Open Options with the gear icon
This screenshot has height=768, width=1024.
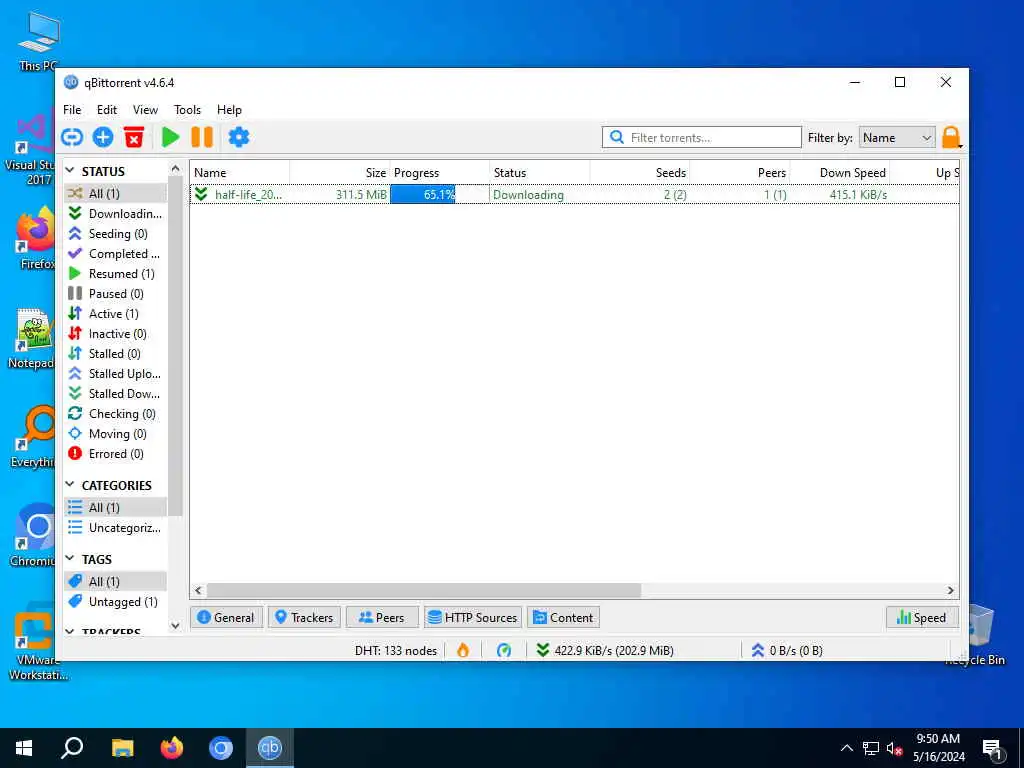[238, 137]
